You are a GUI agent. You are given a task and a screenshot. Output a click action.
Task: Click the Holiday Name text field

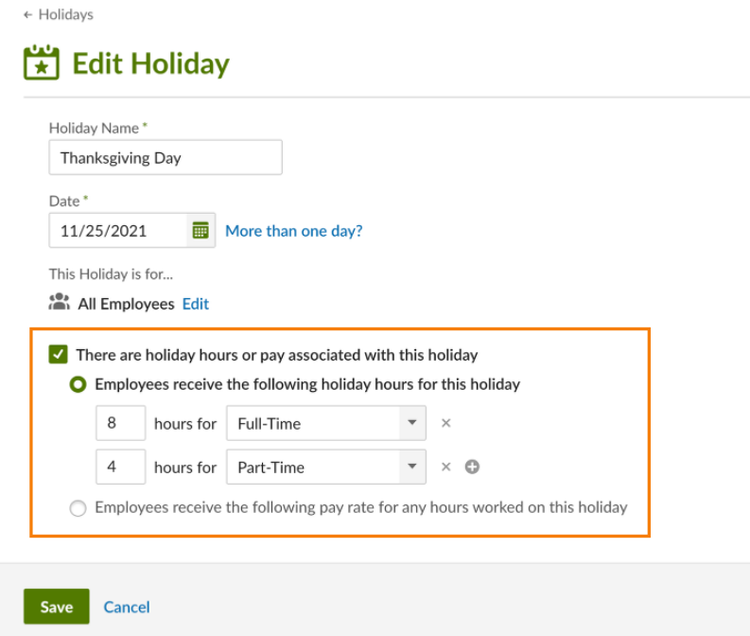pos(165,158)
